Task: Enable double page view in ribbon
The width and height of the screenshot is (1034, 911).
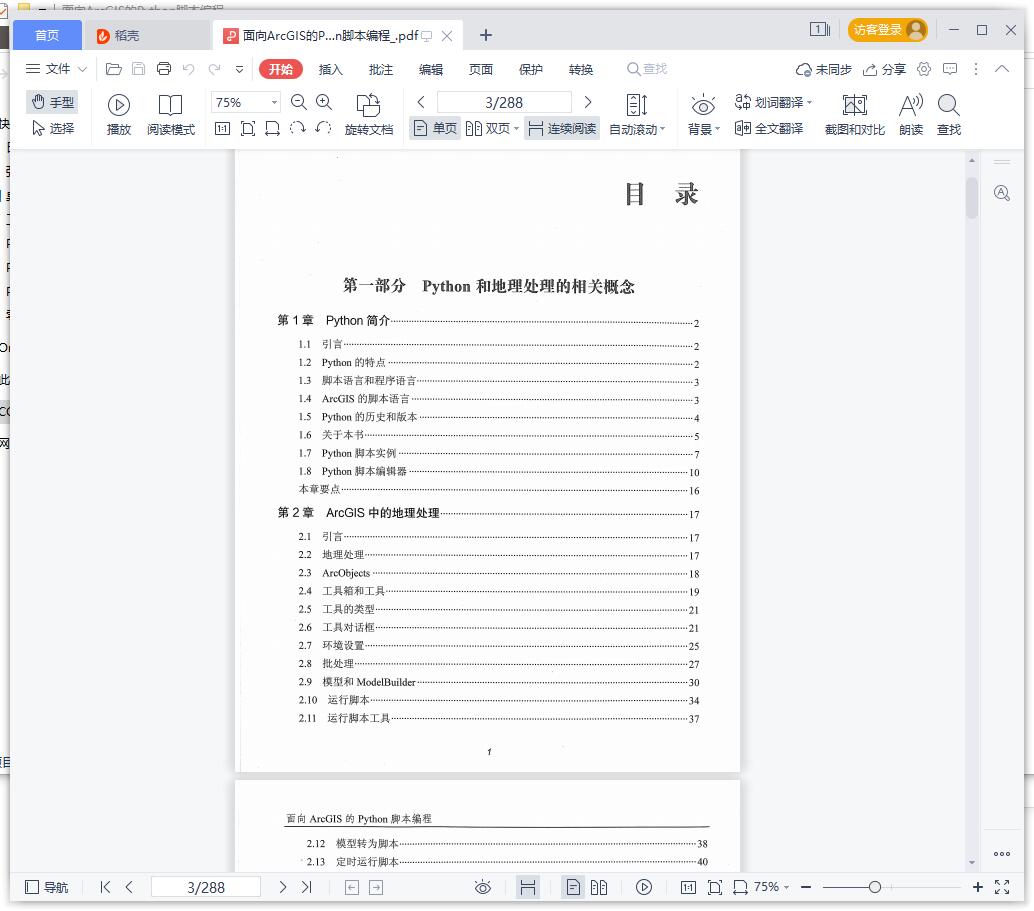Action: click(x=488, y=128)
